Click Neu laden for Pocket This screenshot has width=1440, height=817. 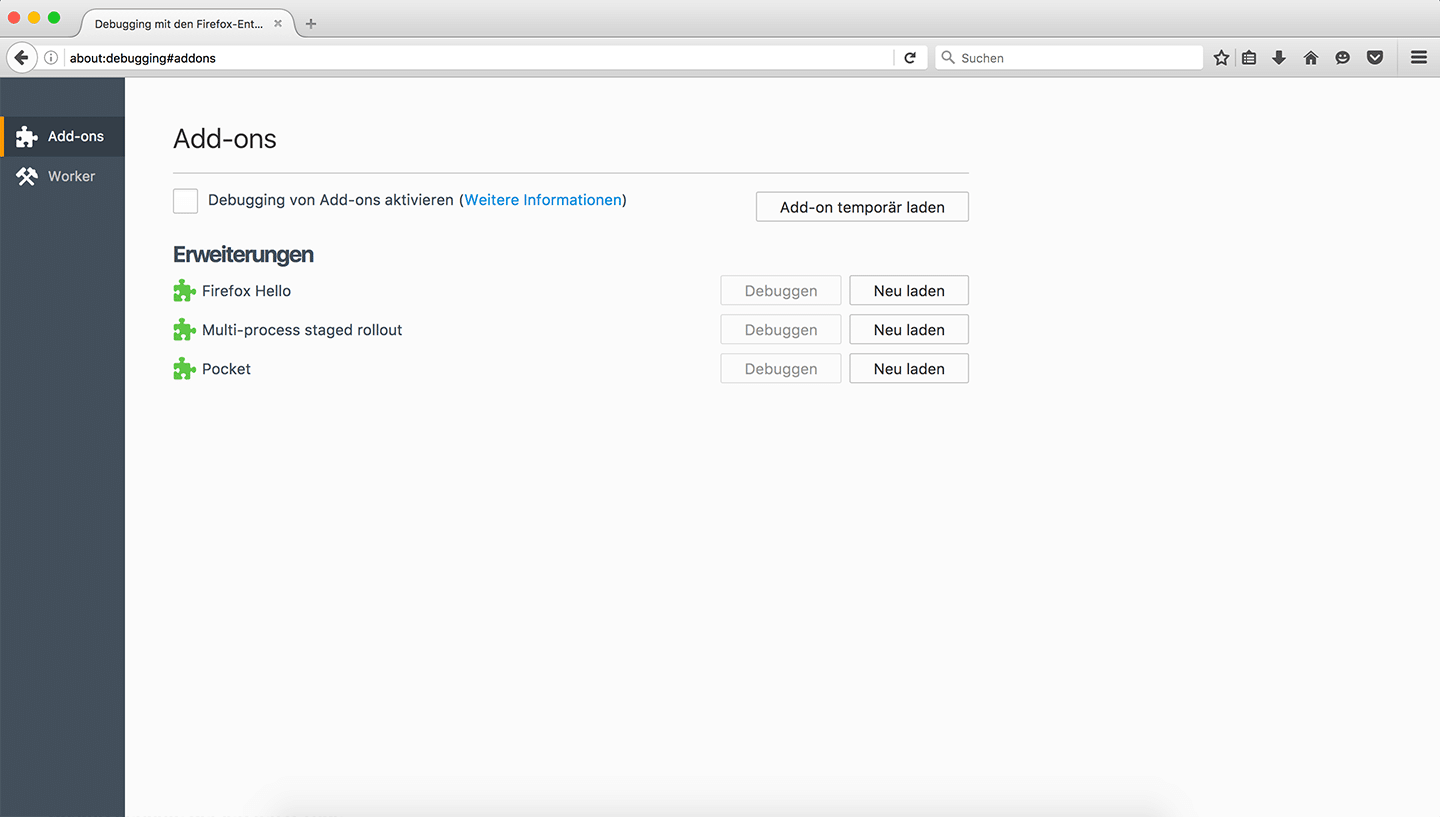[908, 369]
